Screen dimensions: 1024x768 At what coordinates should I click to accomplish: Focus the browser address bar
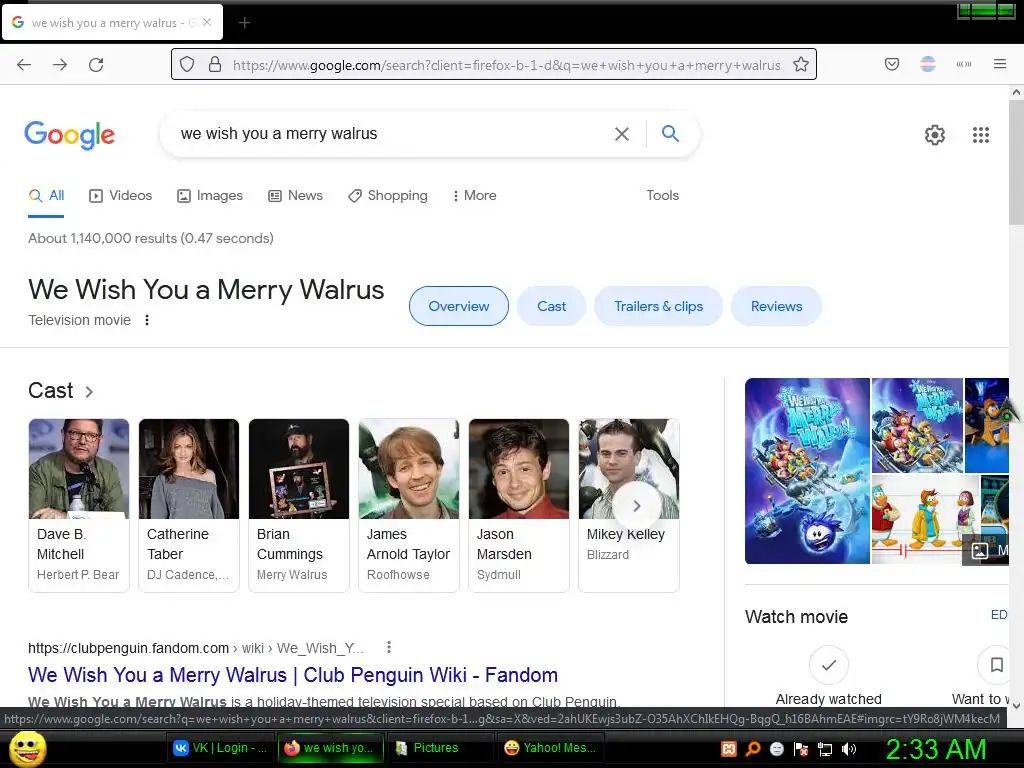click(x=506, y=65)
